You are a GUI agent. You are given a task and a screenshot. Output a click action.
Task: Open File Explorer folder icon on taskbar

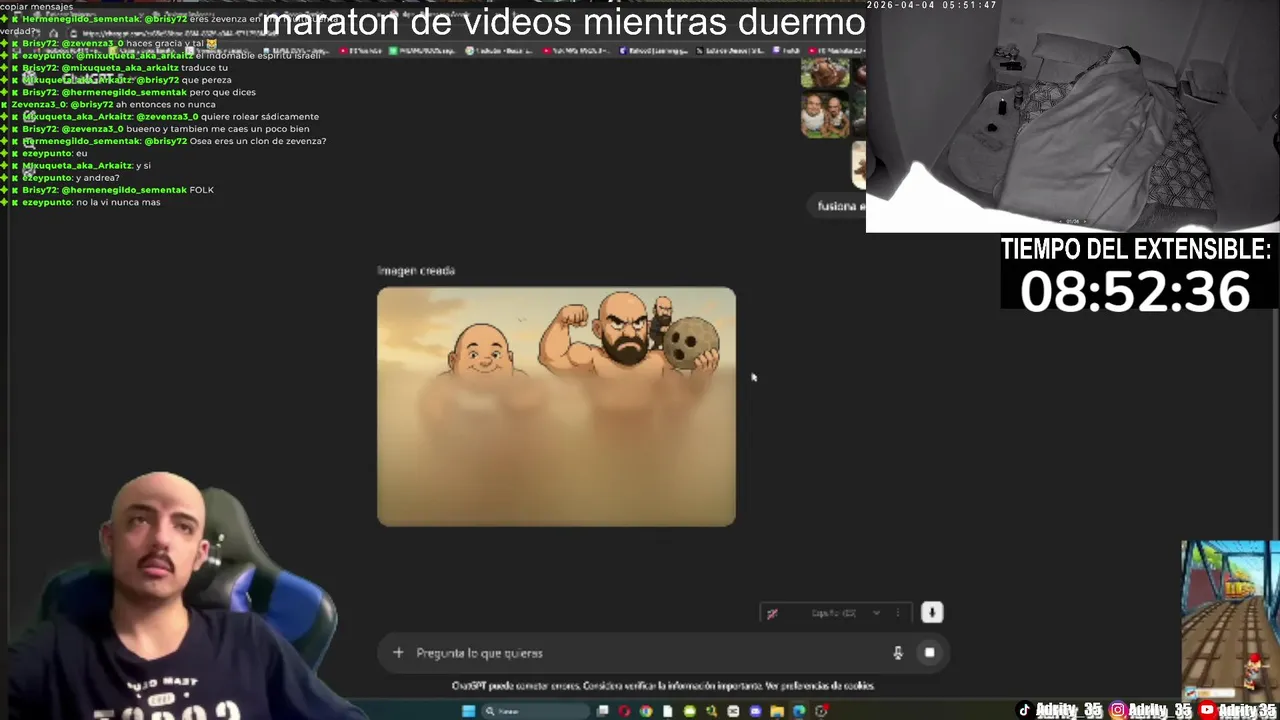click(x=777, y=711)
